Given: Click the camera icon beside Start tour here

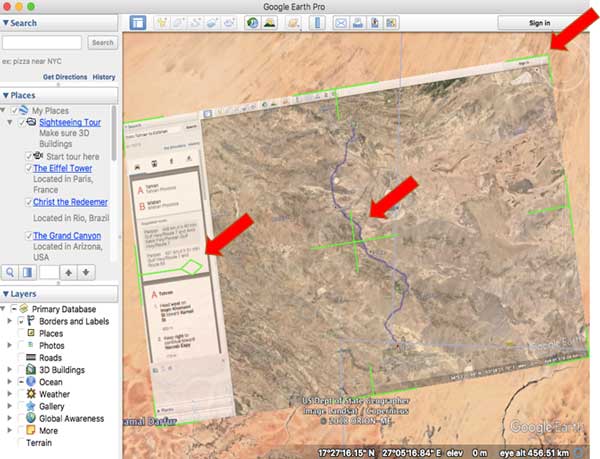Looking at the screenshot, I should 38,156.
